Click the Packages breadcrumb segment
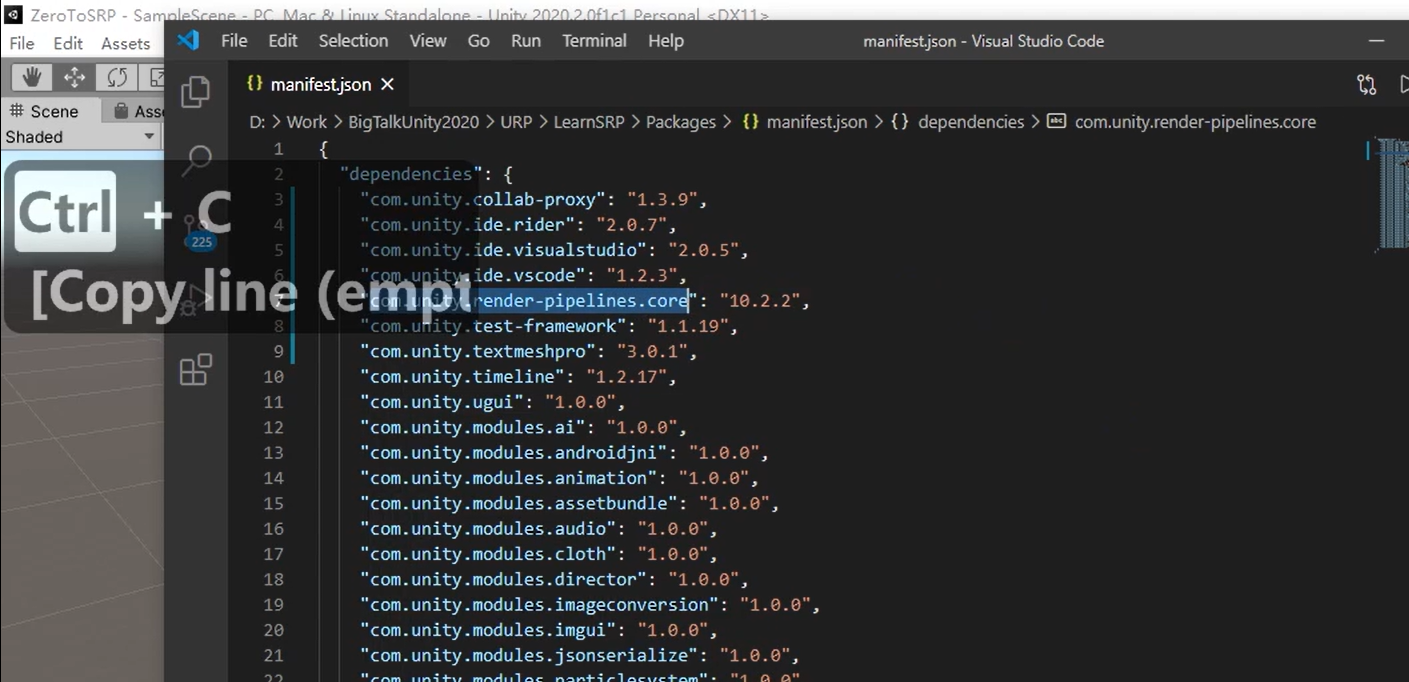The height and width of the screenshot is (682, 1409). pos(681,122)
